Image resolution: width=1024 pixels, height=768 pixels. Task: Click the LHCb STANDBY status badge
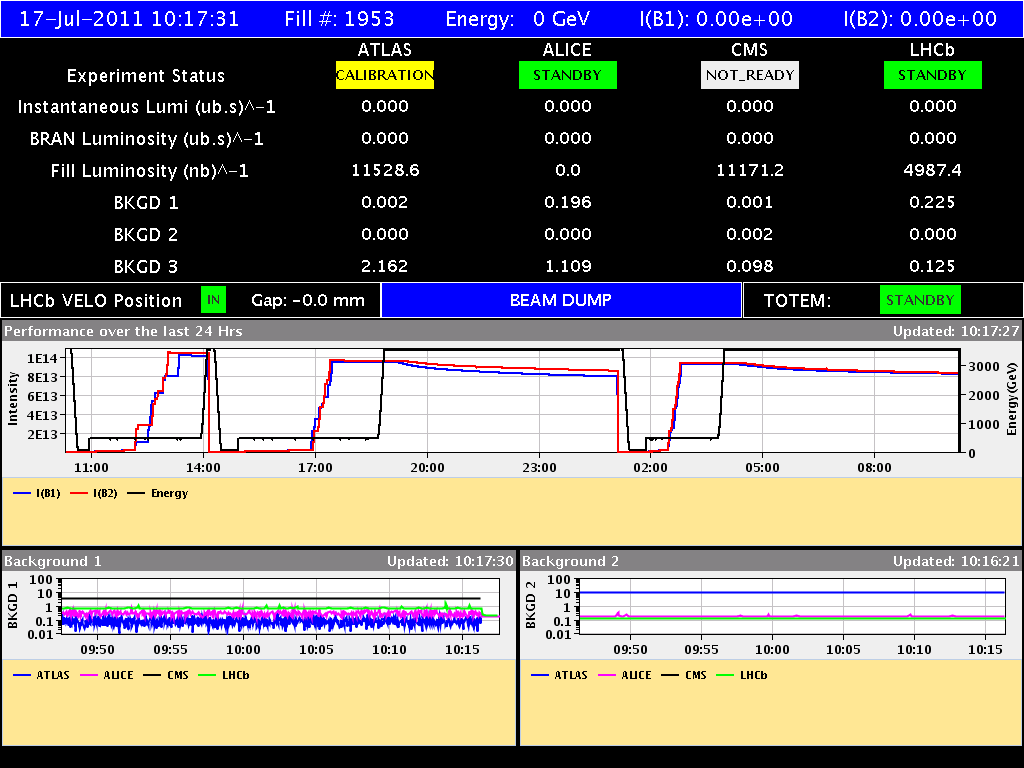click(932, 75)
